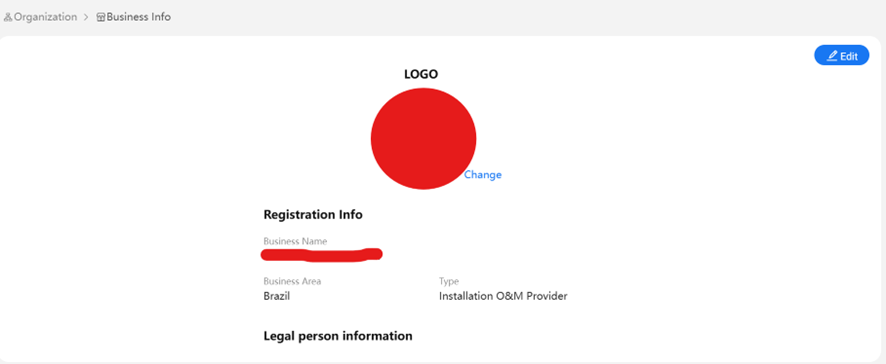The height and width of the screenshot is (364, 886).
Task: Select the Installation O&M Provider value
Action: point(503,296)
